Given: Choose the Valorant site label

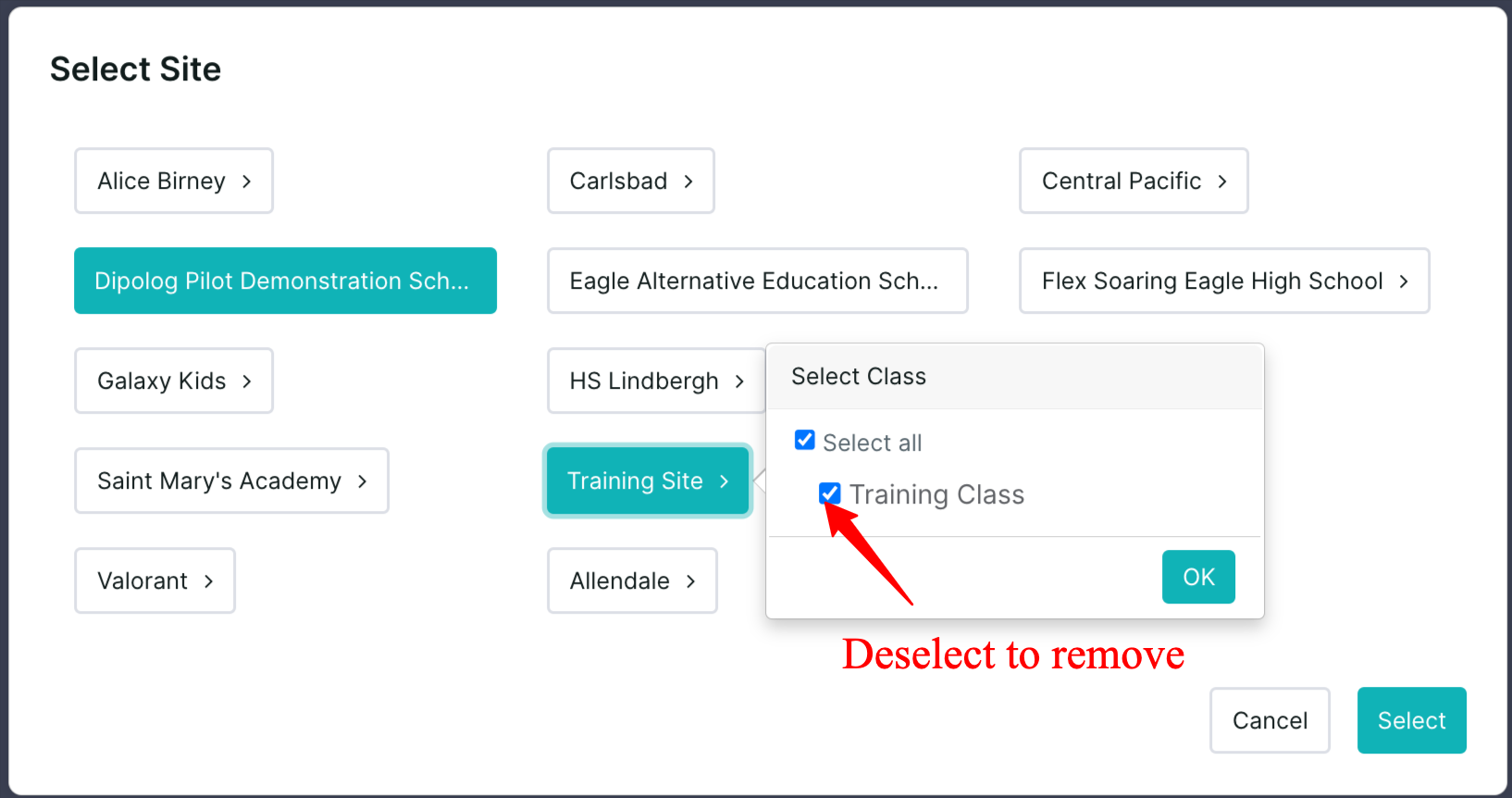Looking at the screenshot, I should (x=143, y=581).
